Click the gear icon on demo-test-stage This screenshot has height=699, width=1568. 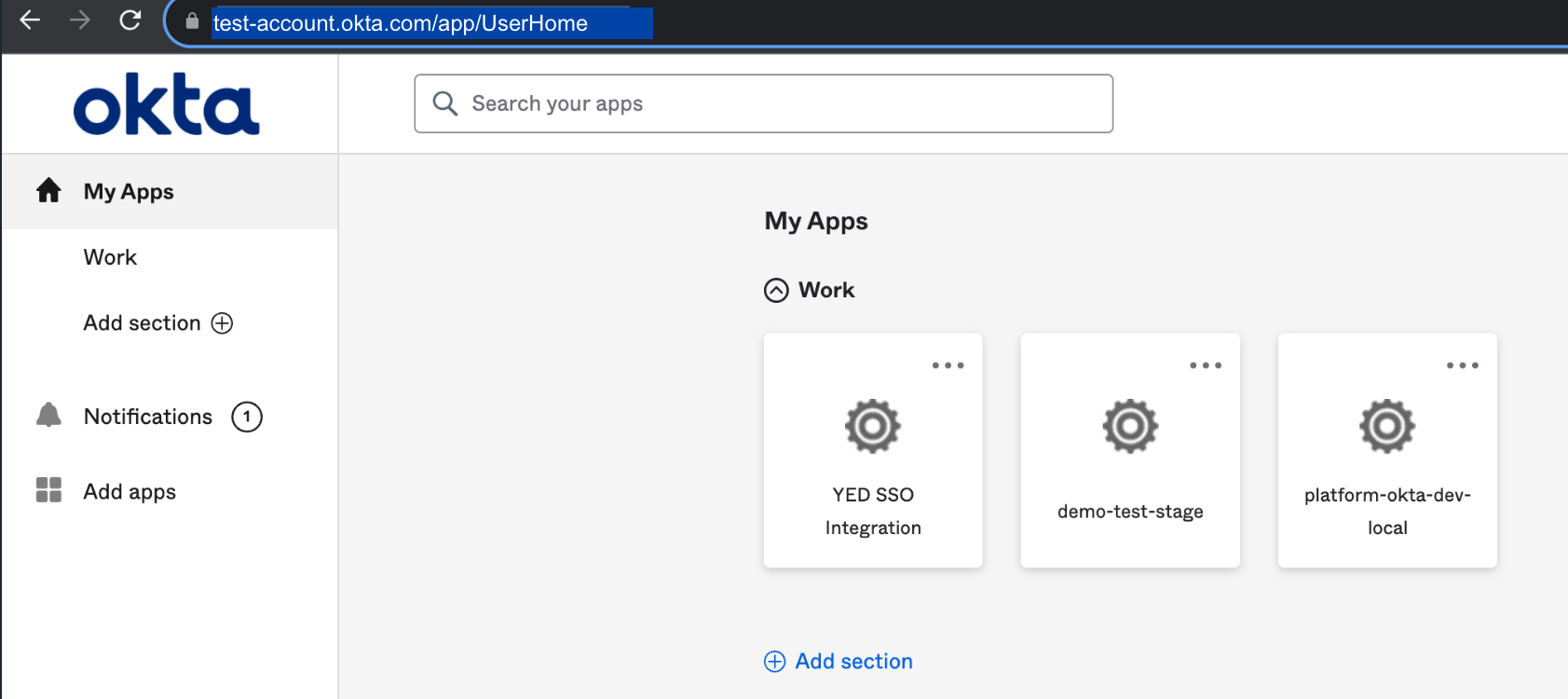(1130, 426)
